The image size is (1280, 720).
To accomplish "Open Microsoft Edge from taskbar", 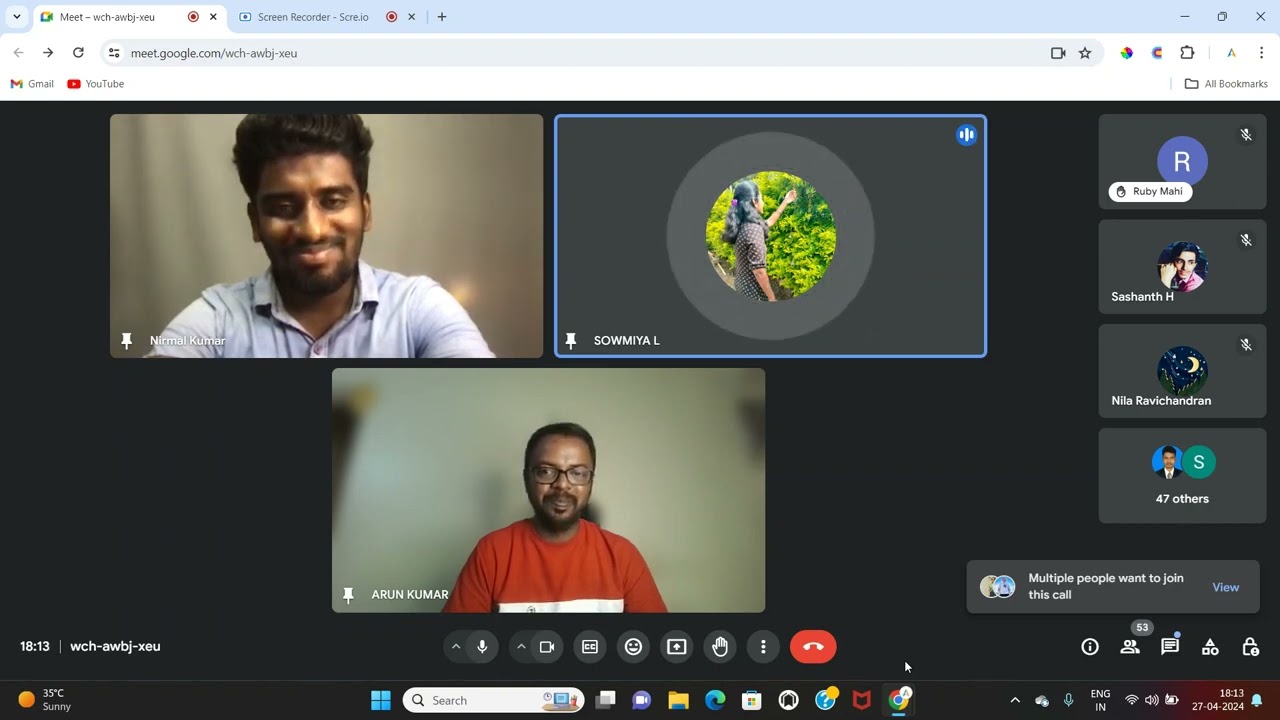I will click(x=715, y=700).
